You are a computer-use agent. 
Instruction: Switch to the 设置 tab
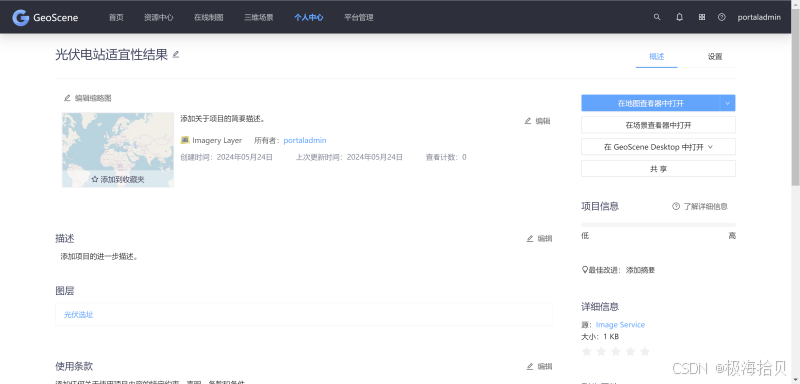tap(715, 57)
